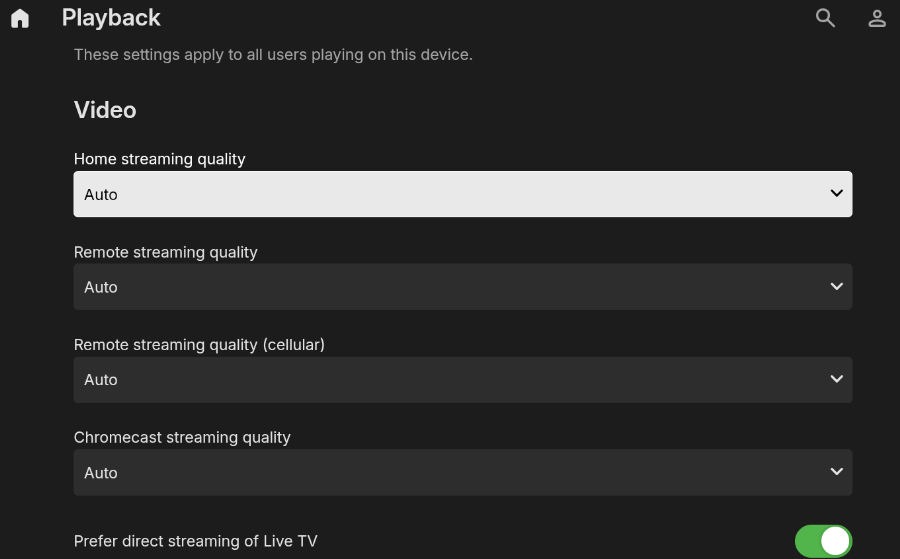Click the Chromecast streaming quality label
The width and height of the screenshot is (900, 559).
[182, 438]
